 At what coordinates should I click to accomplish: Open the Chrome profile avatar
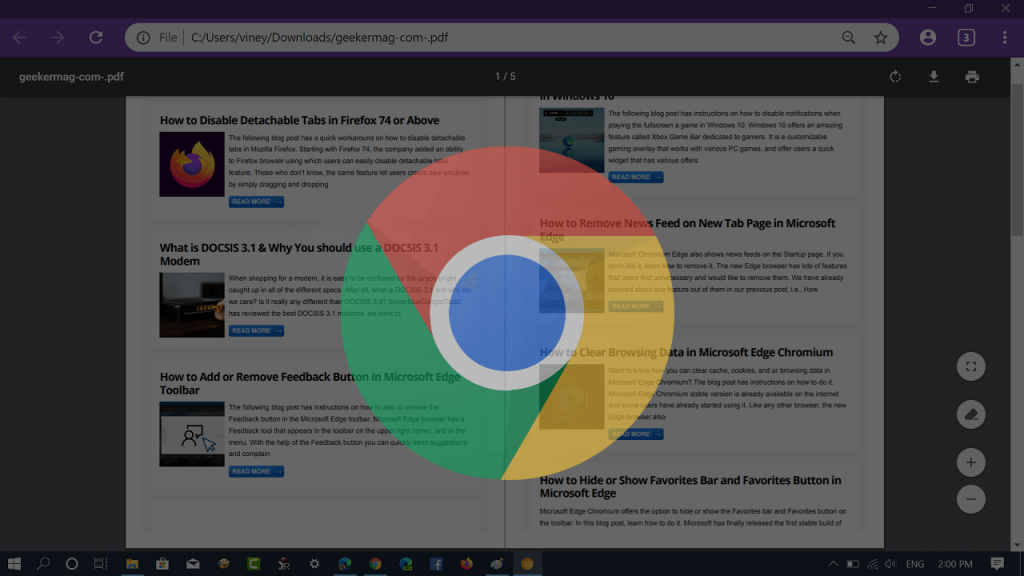pos(928,38)
